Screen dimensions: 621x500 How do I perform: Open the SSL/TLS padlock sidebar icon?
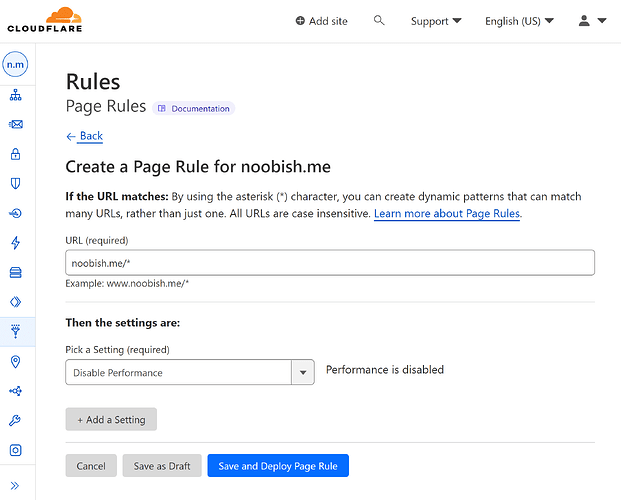click(x=15, y=154)
